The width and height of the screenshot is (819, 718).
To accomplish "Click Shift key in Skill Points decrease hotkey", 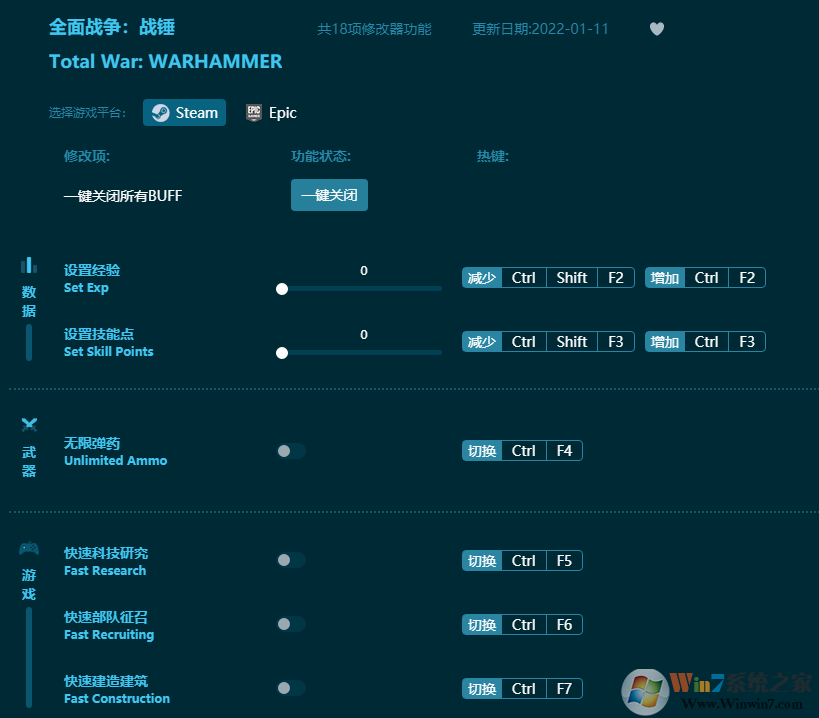I will tap(572, 342).
